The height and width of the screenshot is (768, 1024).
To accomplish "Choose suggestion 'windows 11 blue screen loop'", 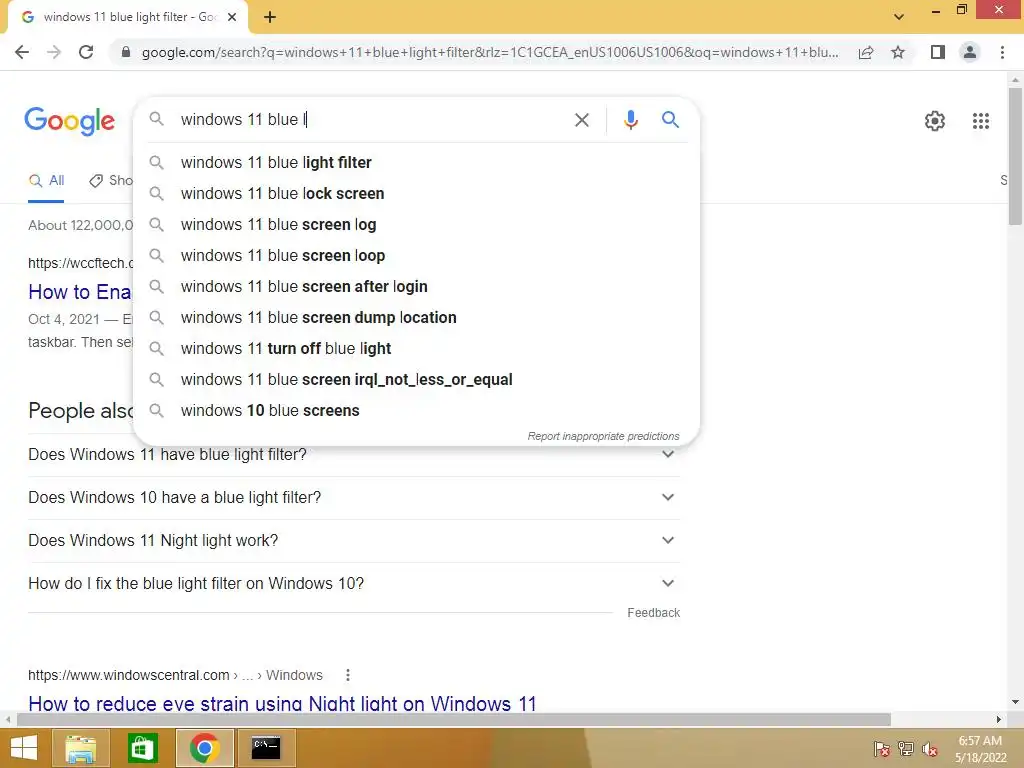I will [x=416, y=255].
